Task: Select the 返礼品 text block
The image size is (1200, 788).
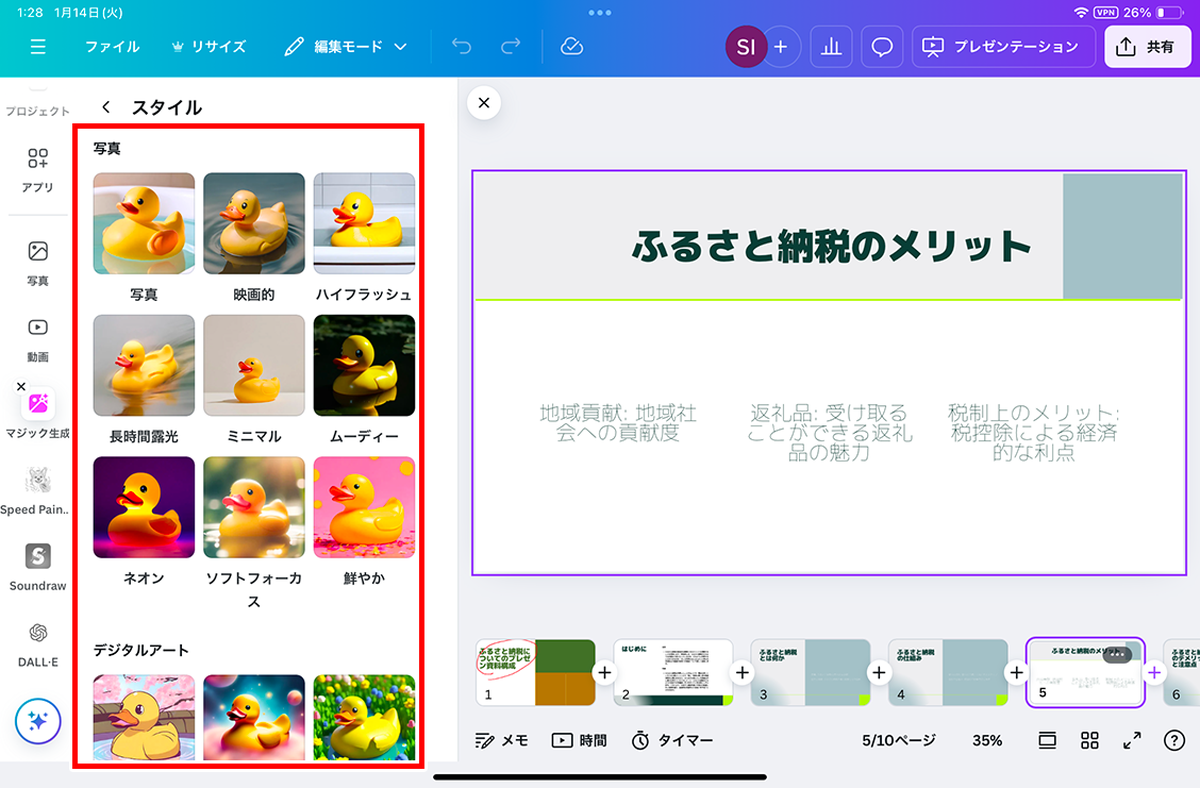Action: point(830,432)
